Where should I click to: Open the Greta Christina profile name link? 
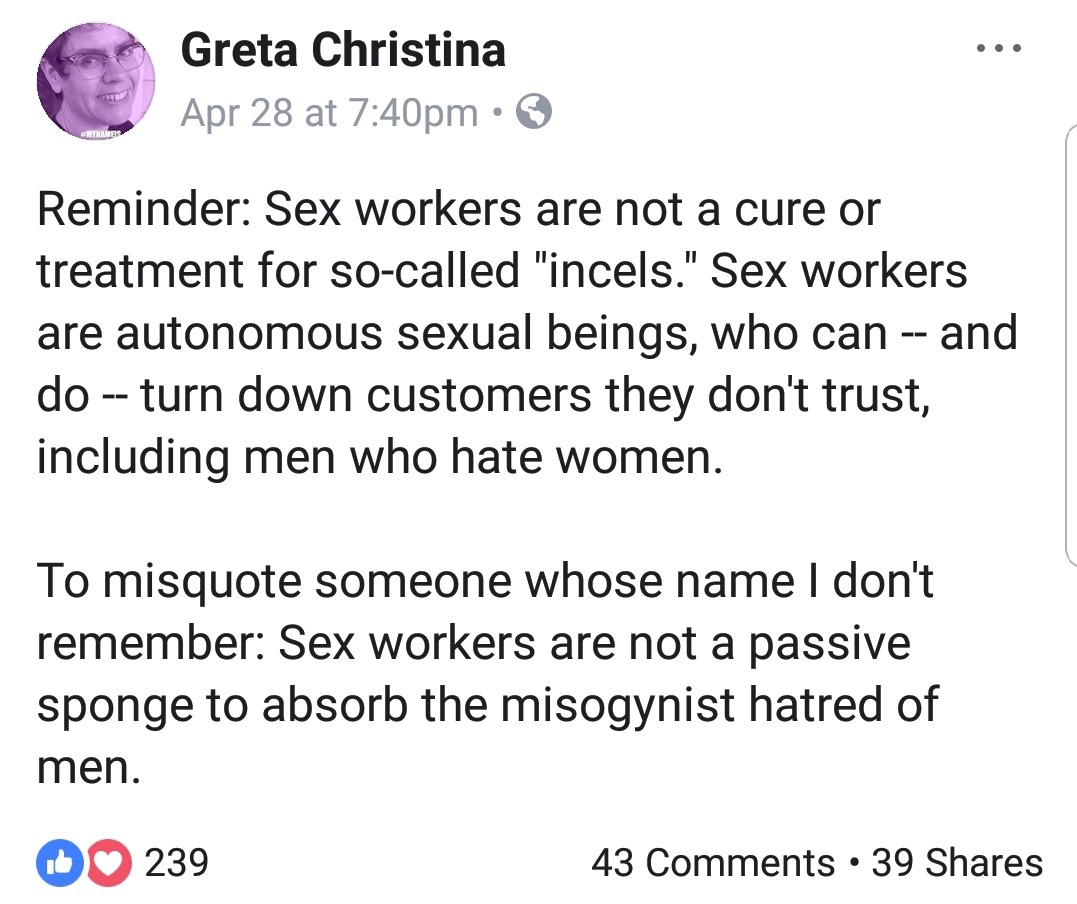tap(342, 50)
